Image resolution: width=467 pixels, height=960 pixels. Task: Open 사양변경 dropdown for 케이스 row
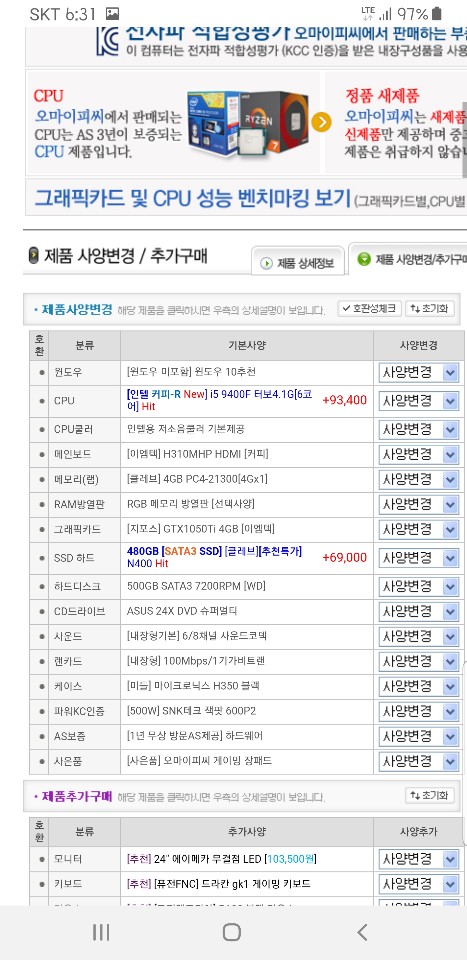coord(419,686)
